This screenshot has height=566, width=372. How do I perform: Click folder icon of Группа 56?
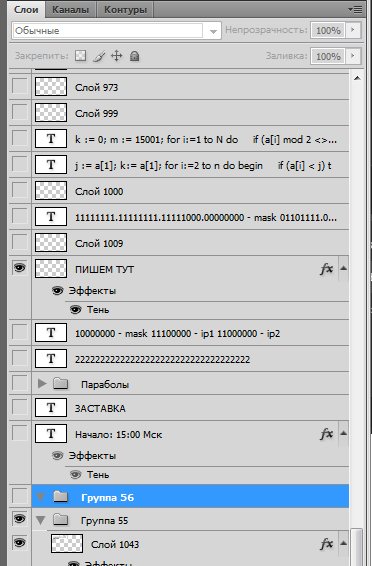tap(61, 497)
